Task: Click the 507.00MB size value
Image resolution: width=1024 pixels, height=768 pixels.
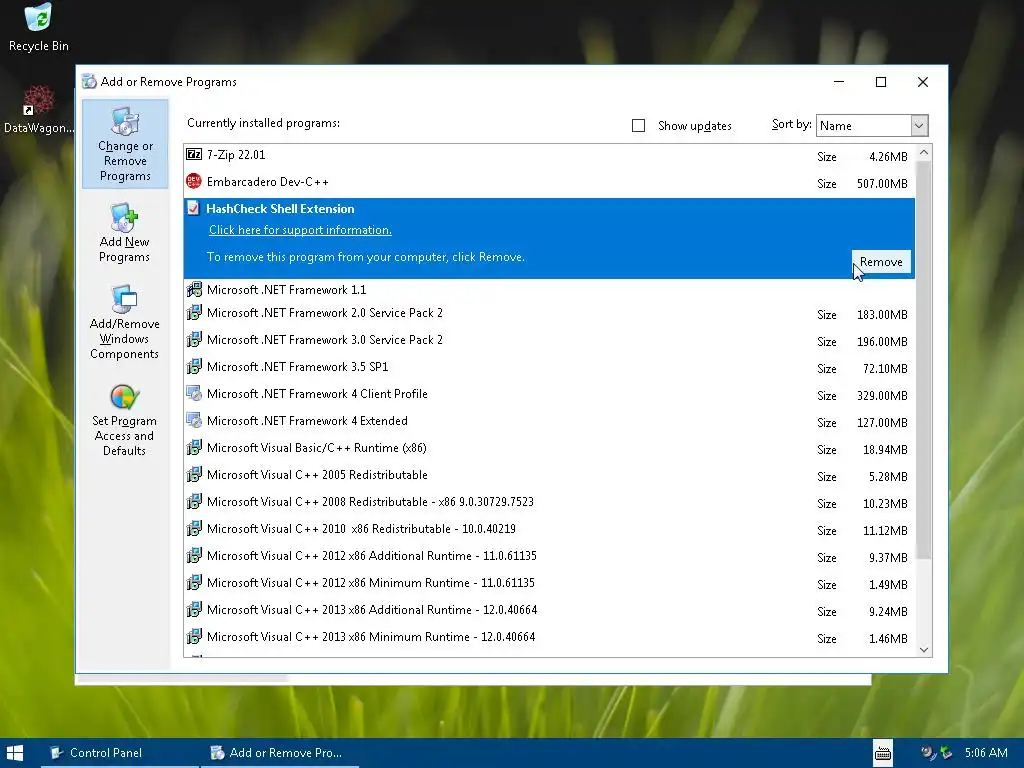Action: [x=882, y=184]
